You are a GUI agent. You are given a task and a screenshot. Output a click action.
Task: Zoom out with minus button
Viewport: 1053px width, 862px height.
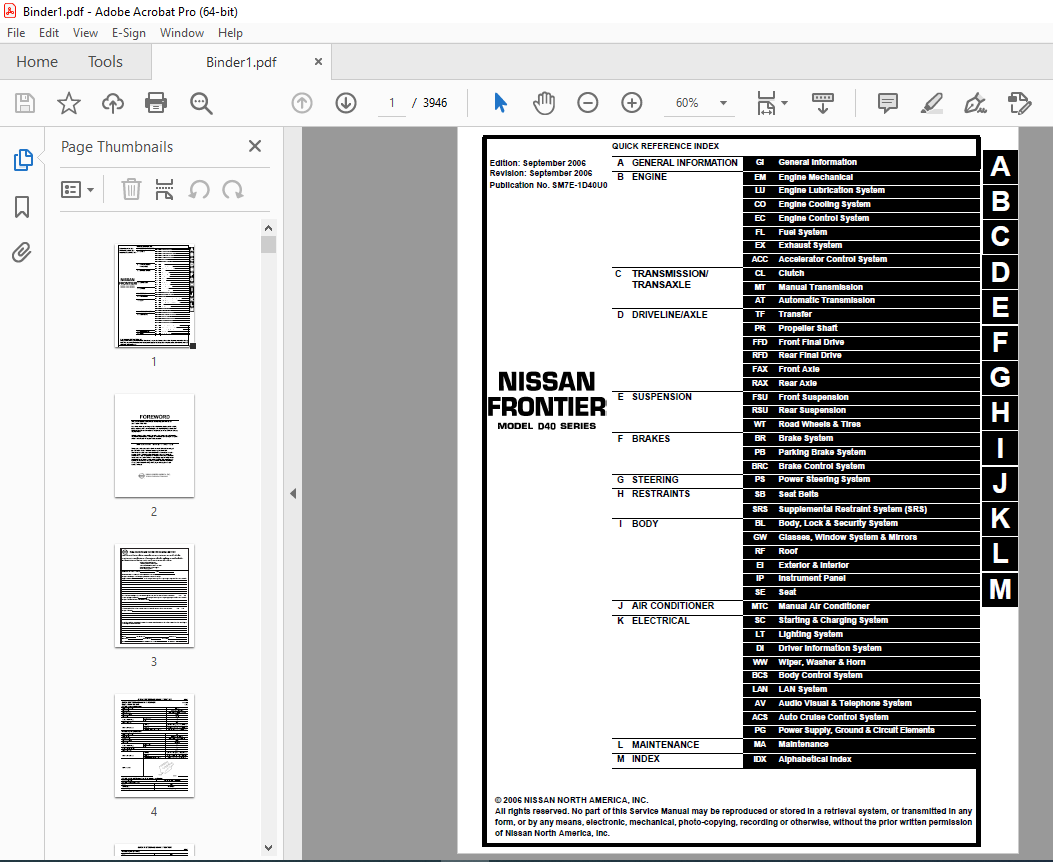click(588, 103)
